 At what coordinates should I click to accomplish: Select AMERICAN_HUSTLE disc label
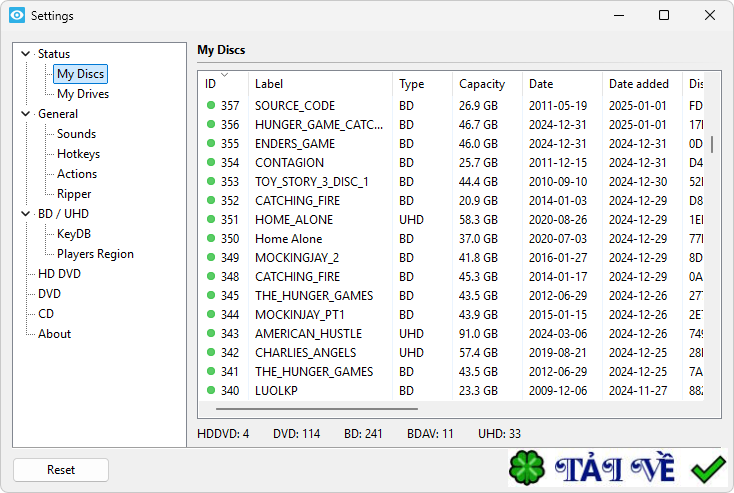click(308, 333)
